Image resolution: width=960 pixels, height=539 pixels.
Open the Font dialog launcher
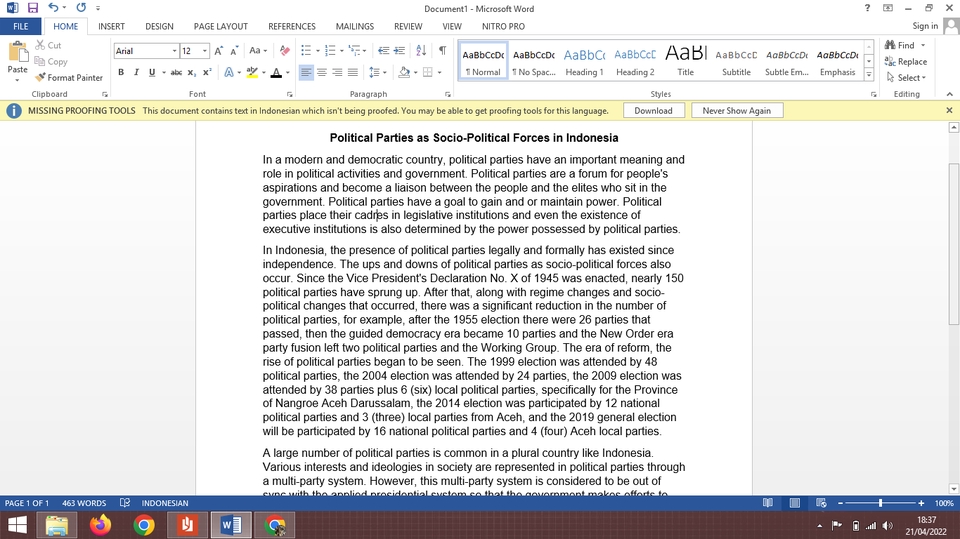click(x=289, y=94)
